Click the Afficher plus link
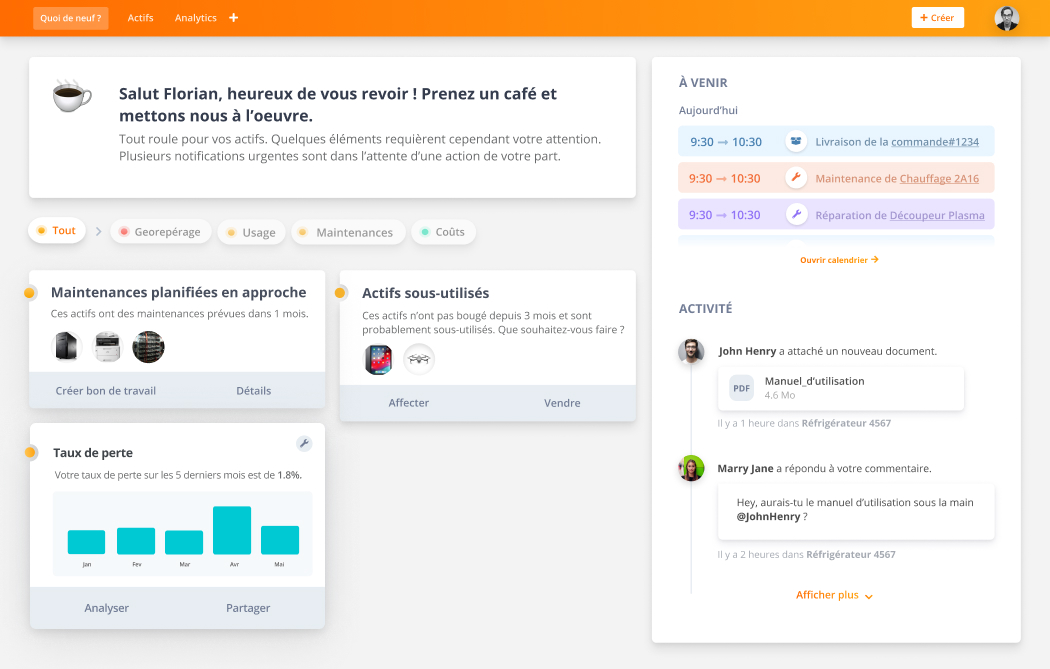The width and height of the screenshot is (1050, 669). 827,595
